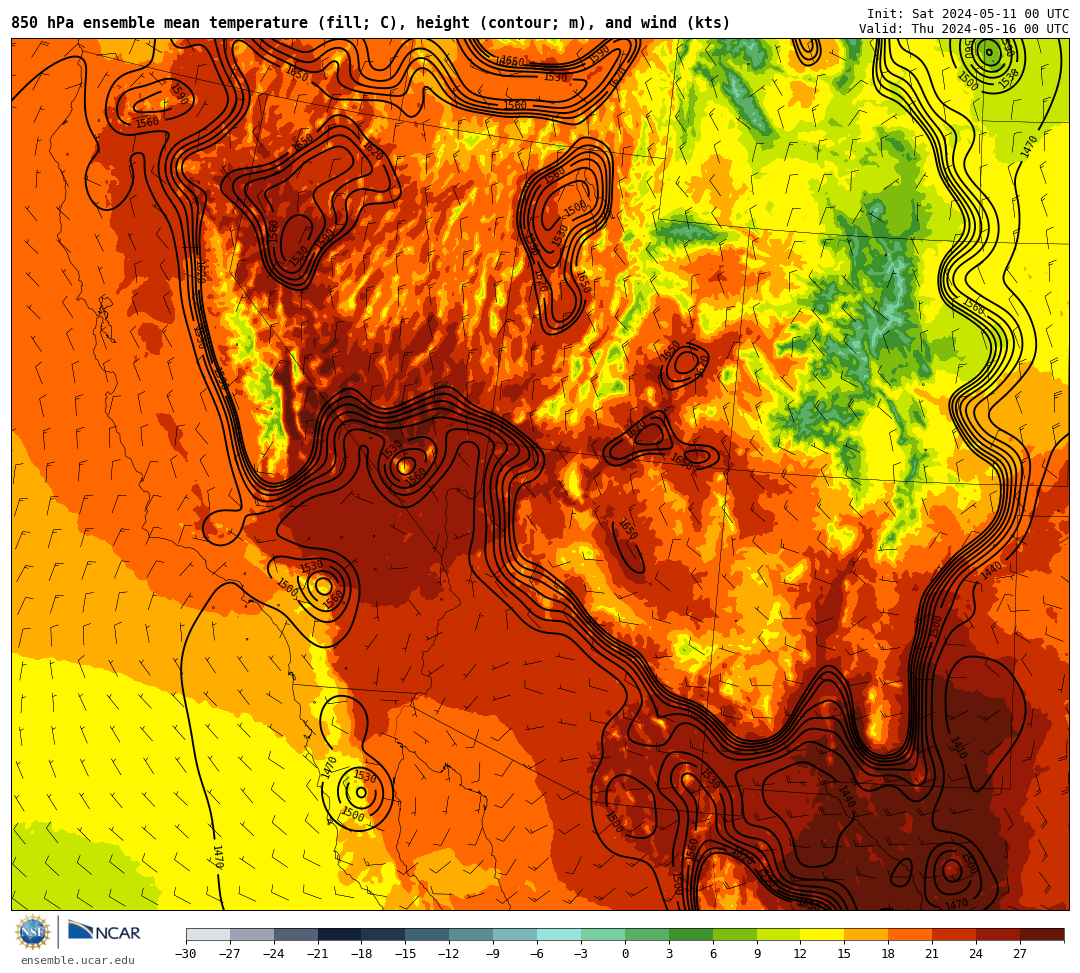Click the light orange 15 to 18 colorbar segment
The height and width of the screenshot is (973, 1080).
pyautogui.click(x=866, y=934)
